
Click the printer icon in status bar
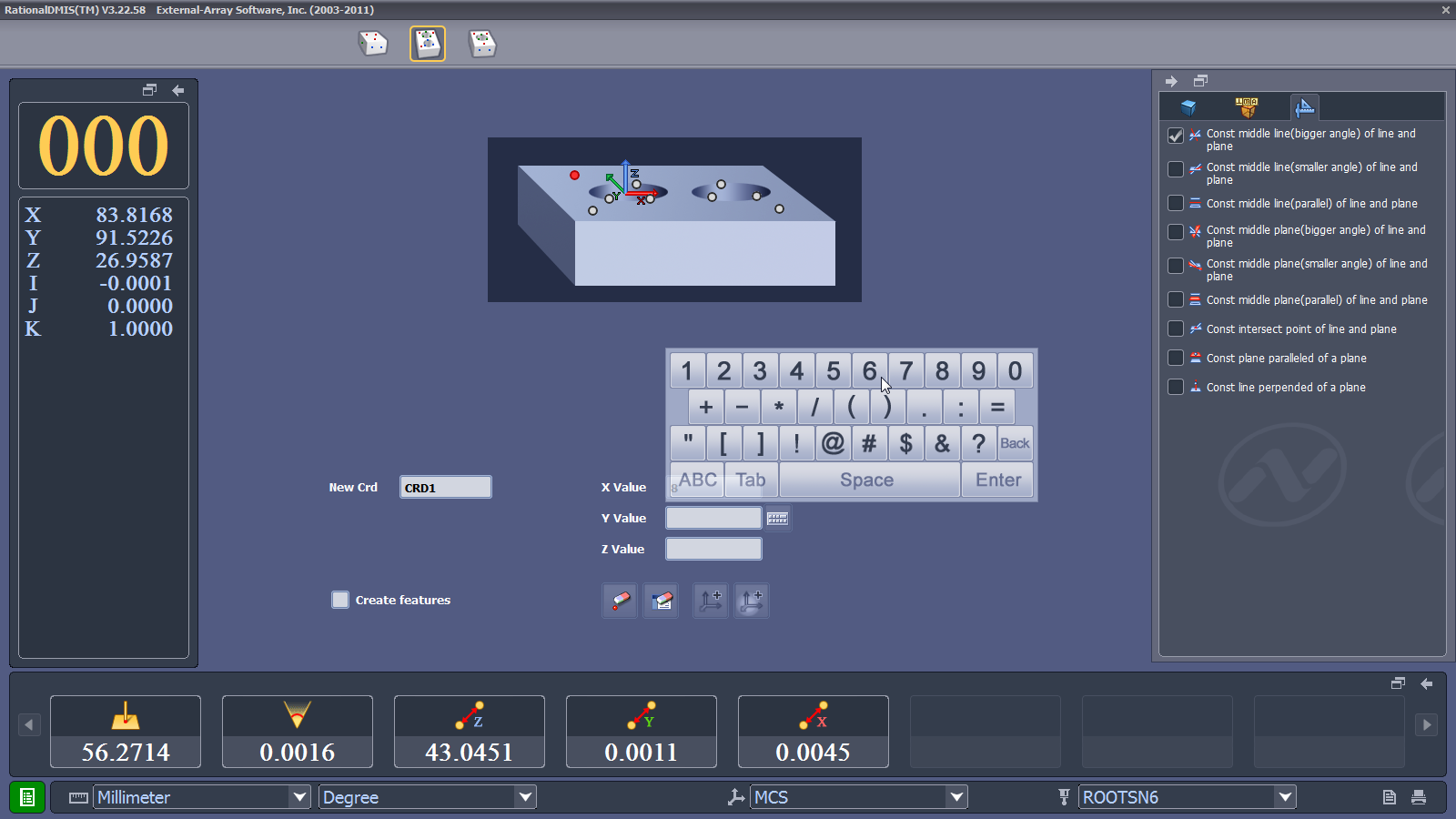pos(1418,797)
